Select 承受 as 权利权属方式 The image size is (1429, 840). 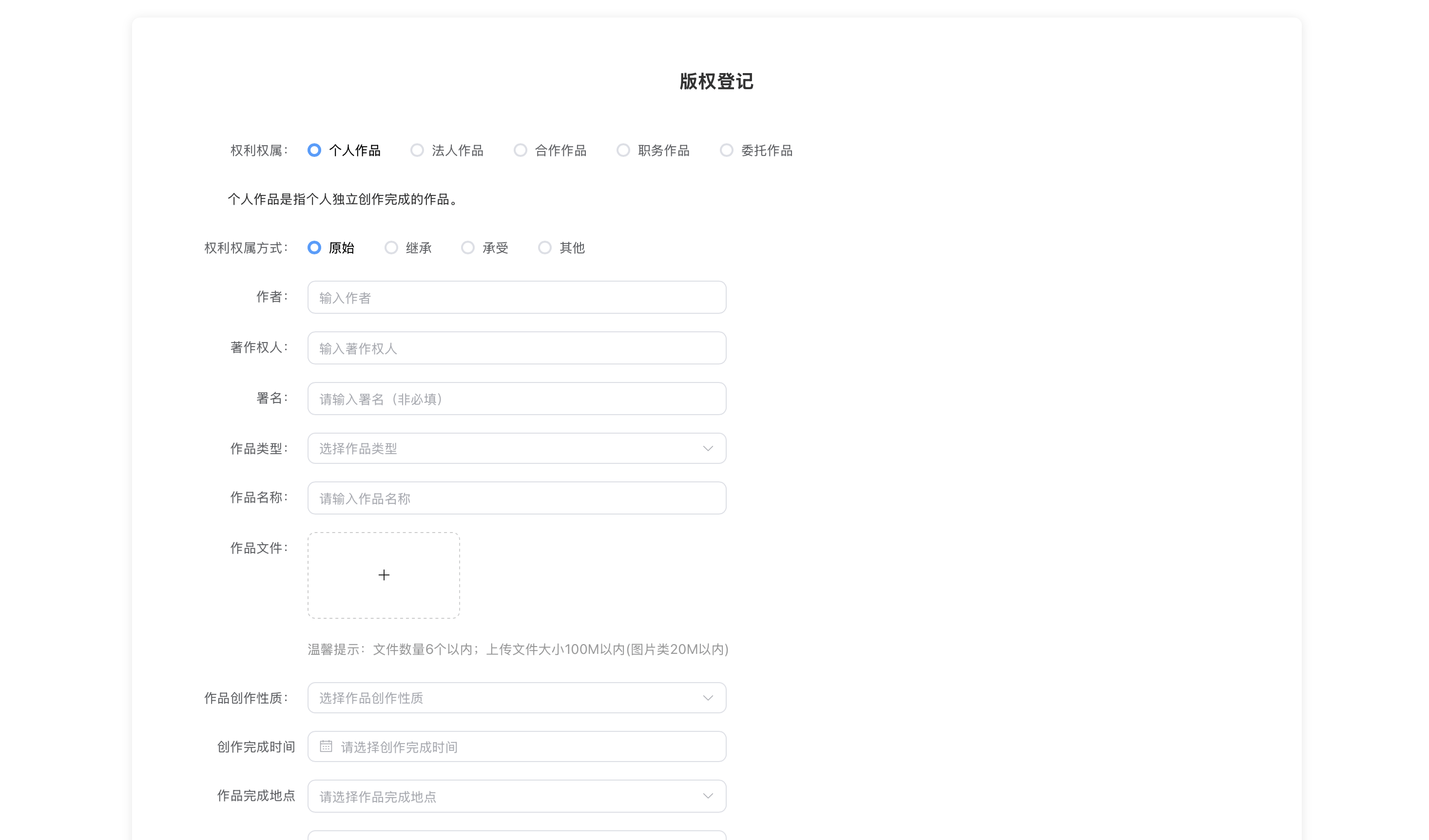click(x=468, y=248)
